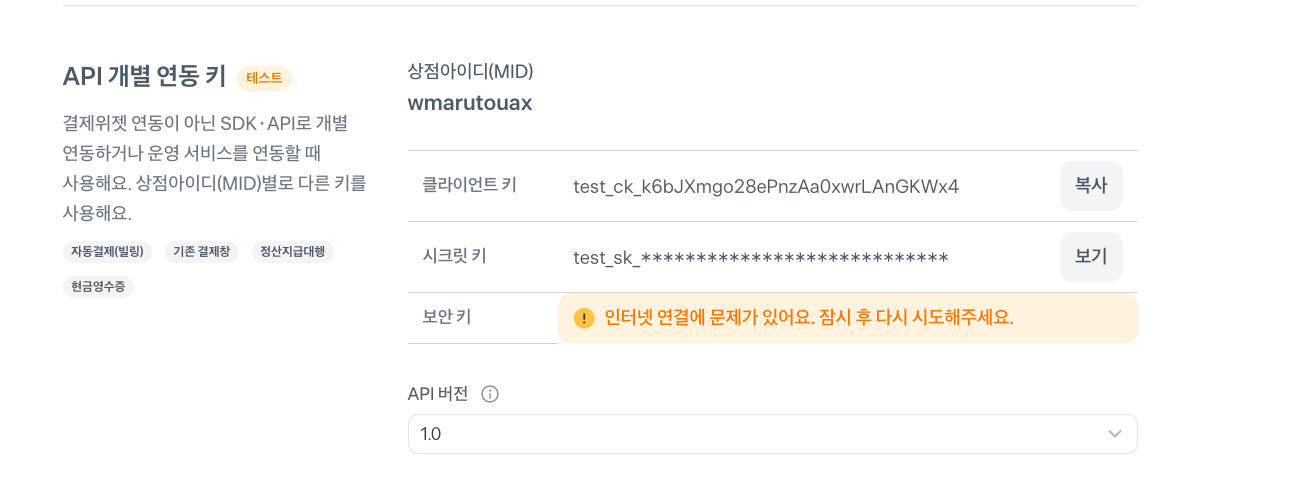The height and width of the screenshot is (489, 1305).
Task: Click the 정산지급대행 tag chip
Action: pos(292,252)
